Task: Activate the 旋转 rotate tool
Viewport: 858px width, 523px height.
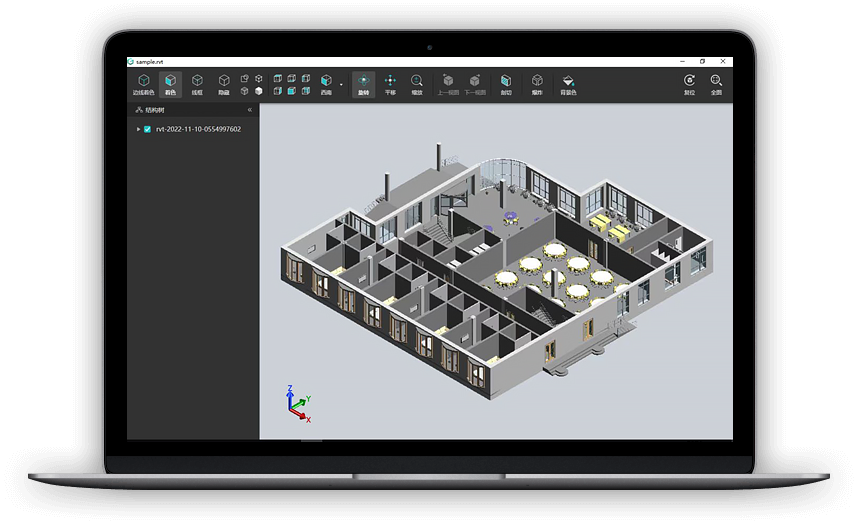Action: pos(363,84)
